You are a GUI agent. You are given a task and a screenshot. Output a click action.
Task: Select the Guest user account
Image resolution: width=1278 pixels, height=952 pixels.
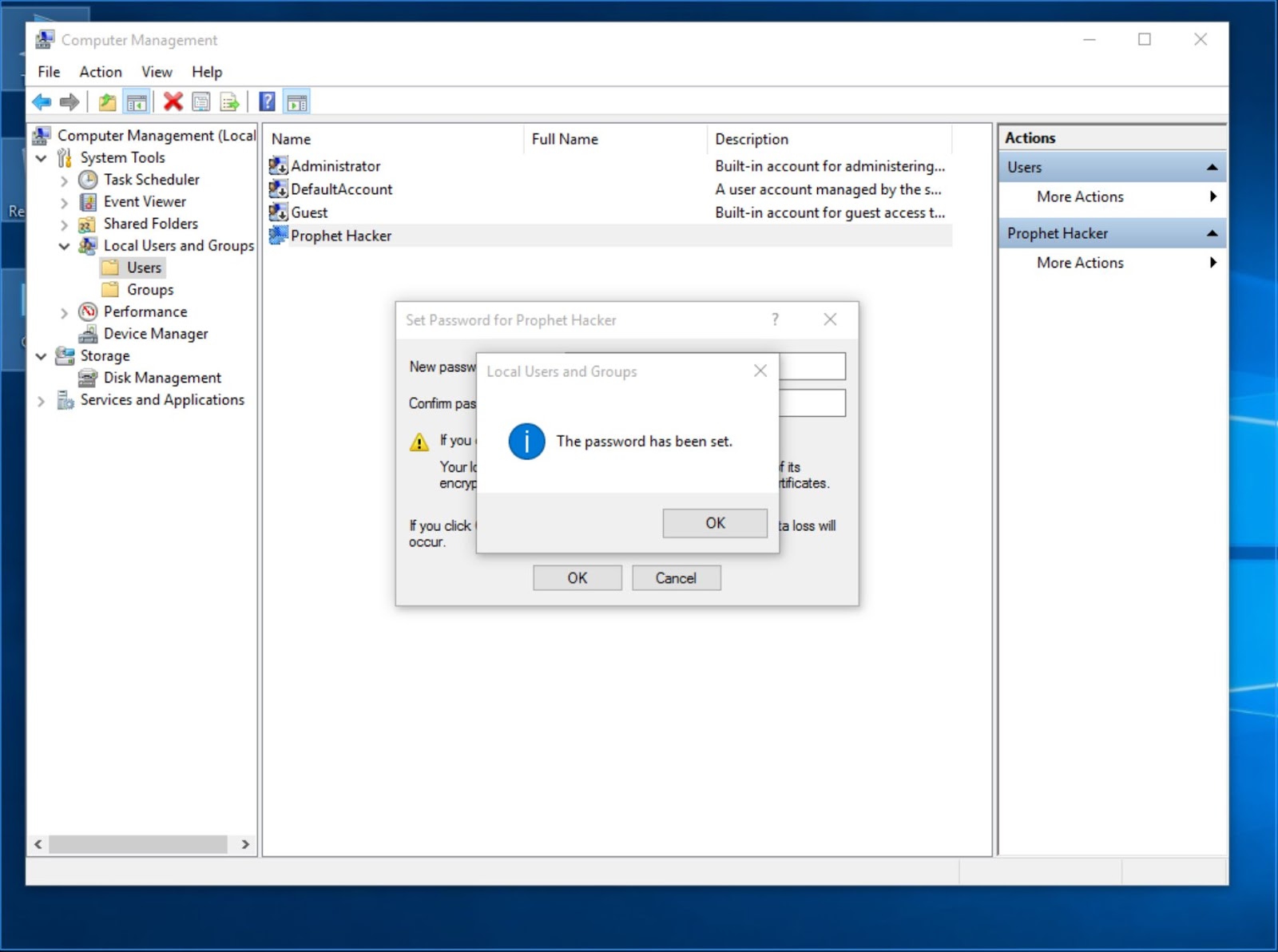pyautogui.click(x=309, y=212)
